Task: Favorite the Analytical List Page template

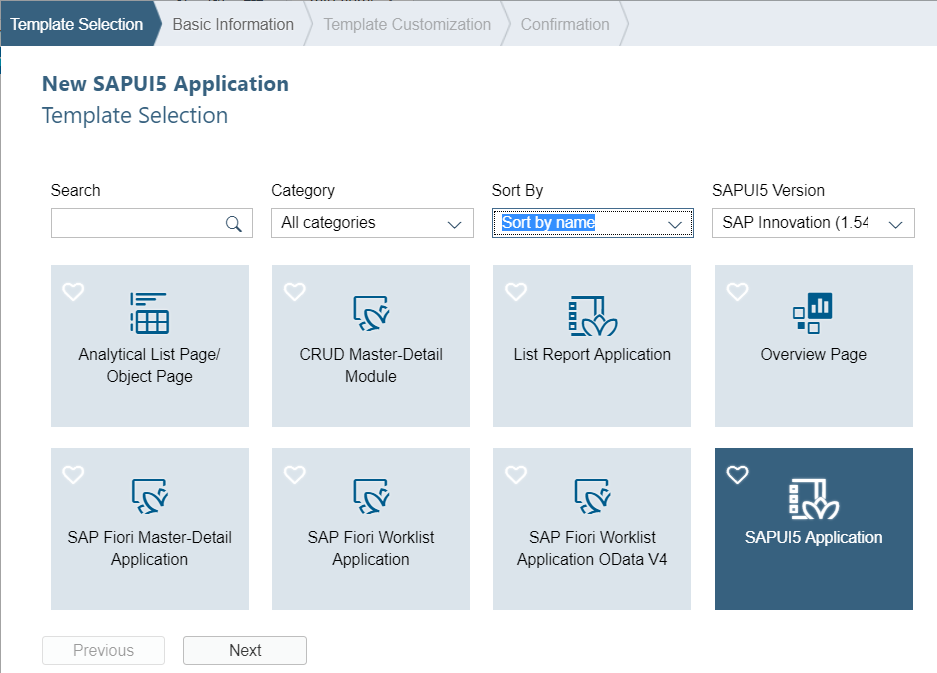Action: (73, 292)
